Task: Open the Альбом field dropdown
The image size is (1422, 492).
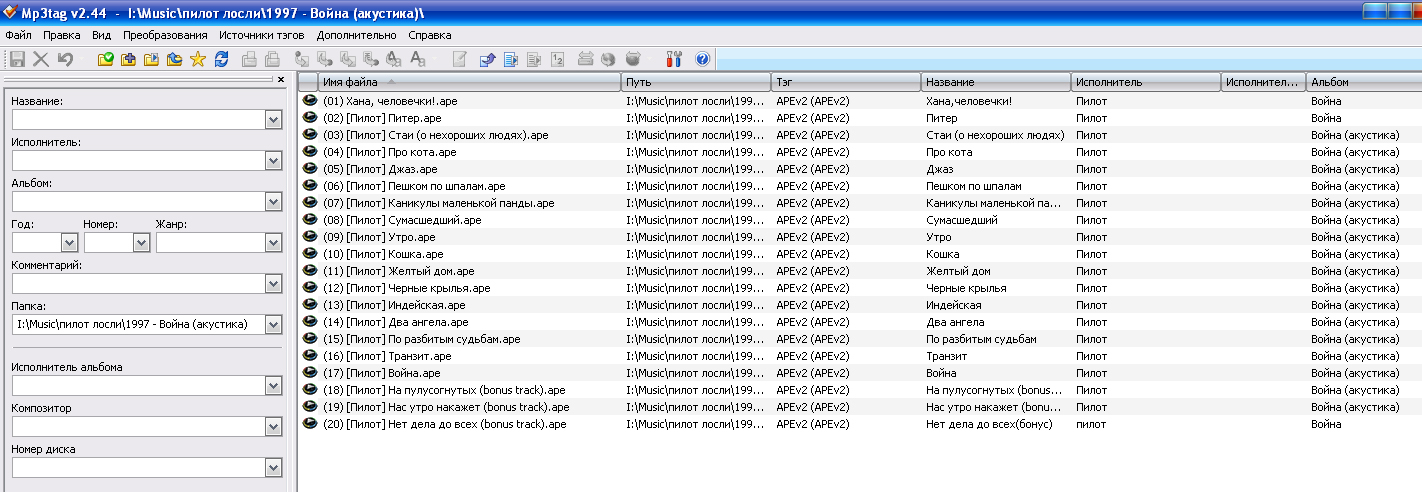Action: [274, 201]
